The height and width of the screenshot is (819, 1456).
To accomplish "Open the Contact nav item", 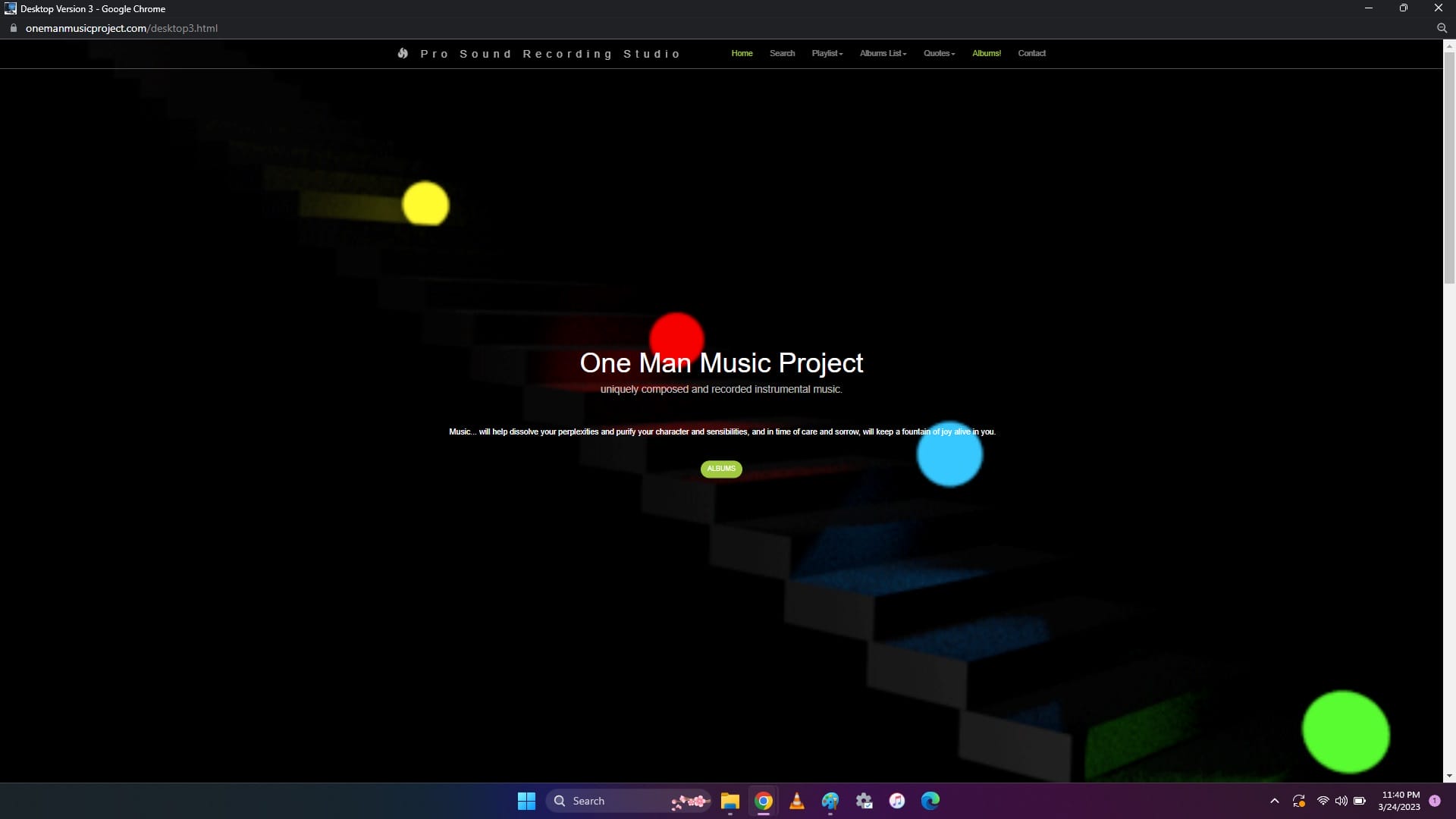I will (1031, 53).
